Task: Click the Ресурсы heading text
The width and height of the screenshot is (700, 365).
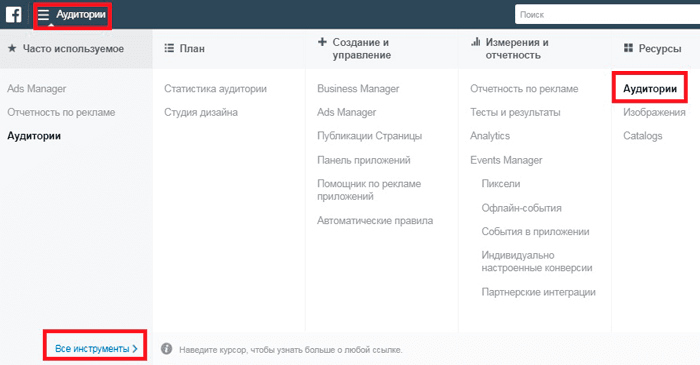Action: point(660,48)
